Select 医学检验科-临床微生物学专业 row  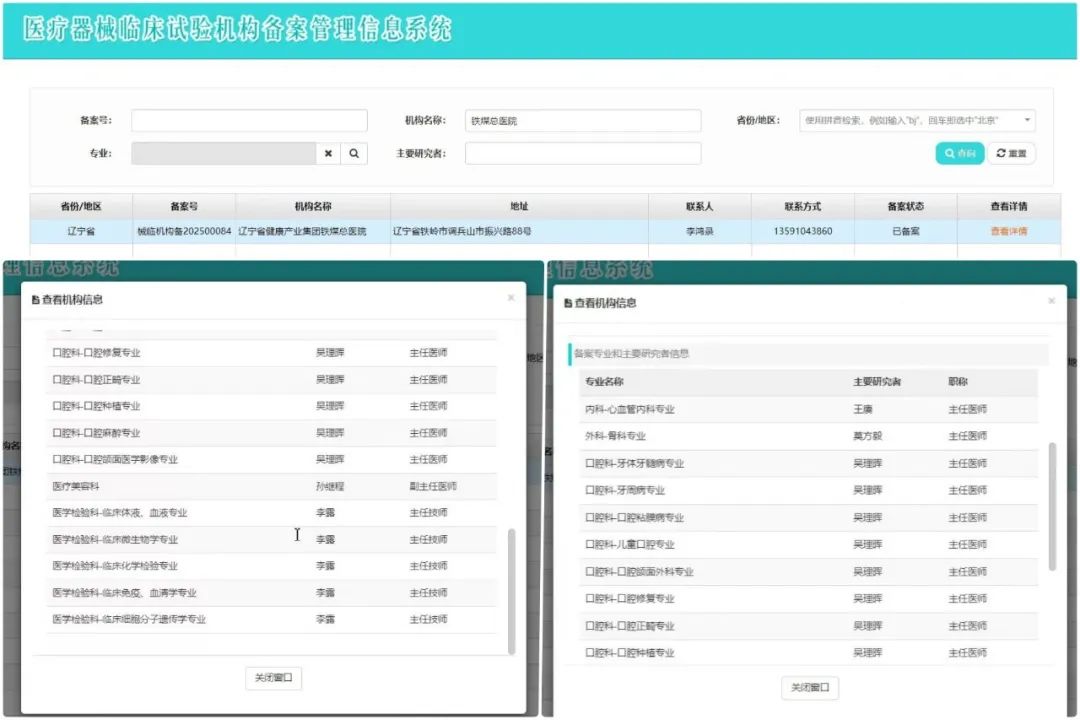click(x=271, y=539)
